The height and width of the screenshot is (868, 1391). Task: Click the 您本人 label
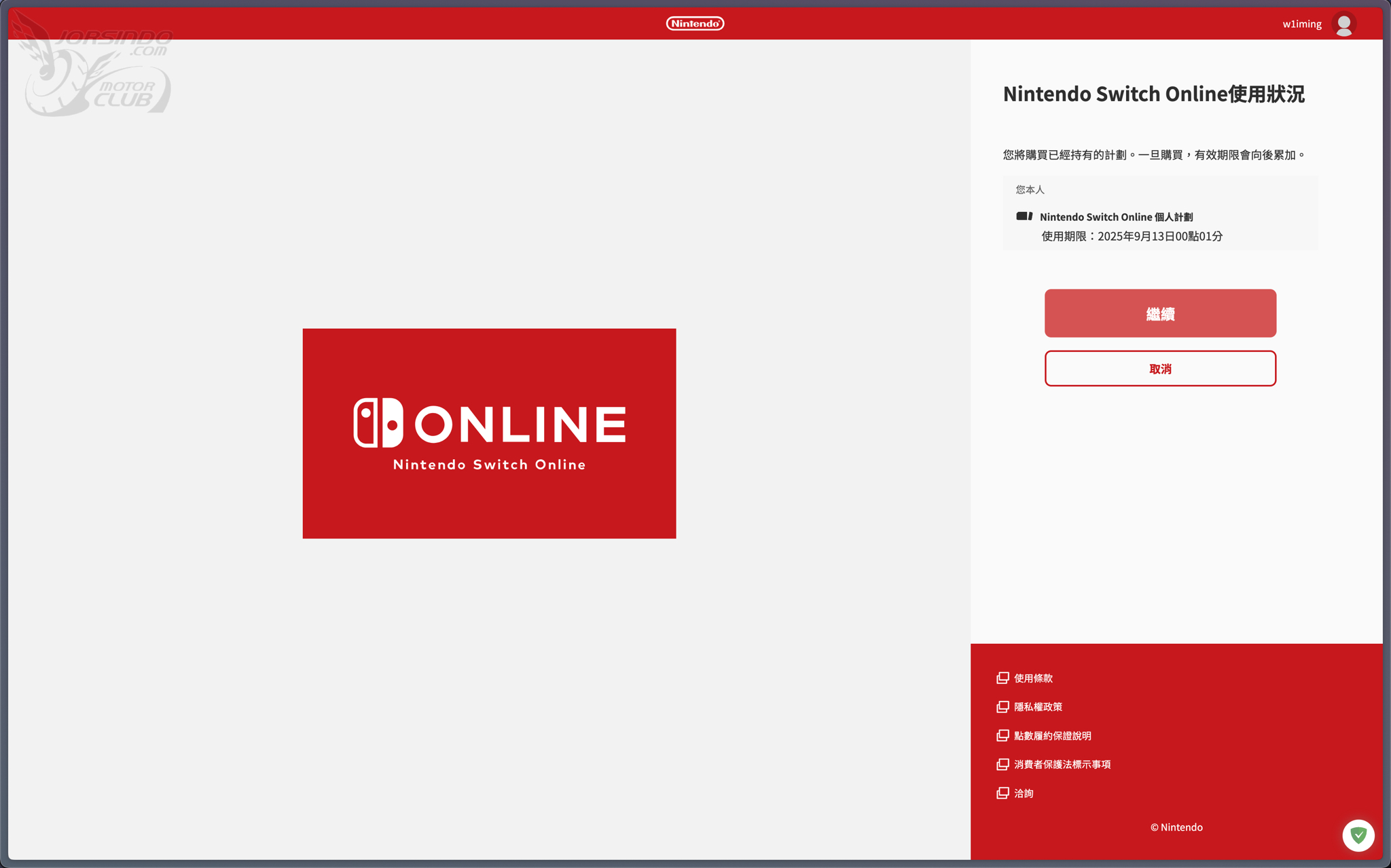tap(1030, 190)
